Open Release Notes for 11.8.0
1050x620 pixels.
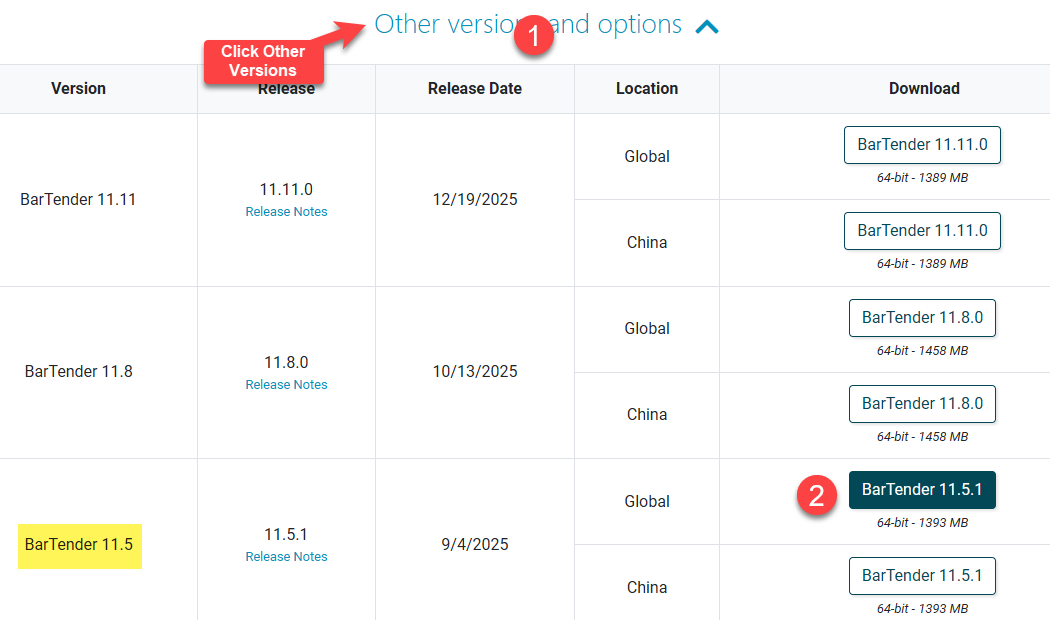click(x=286, y=385)
